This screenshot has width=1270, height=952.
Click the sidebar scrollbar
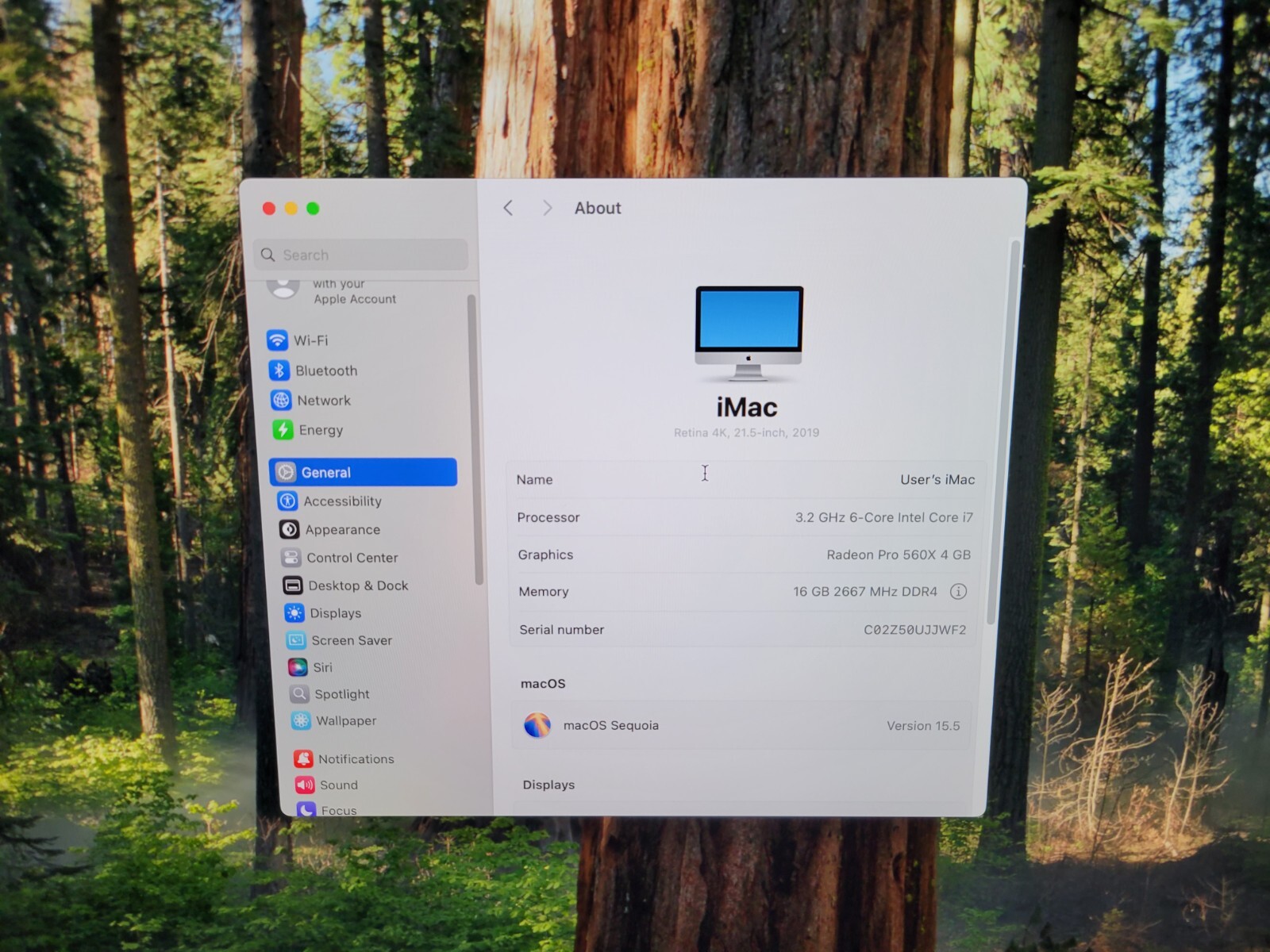point(474,439)
